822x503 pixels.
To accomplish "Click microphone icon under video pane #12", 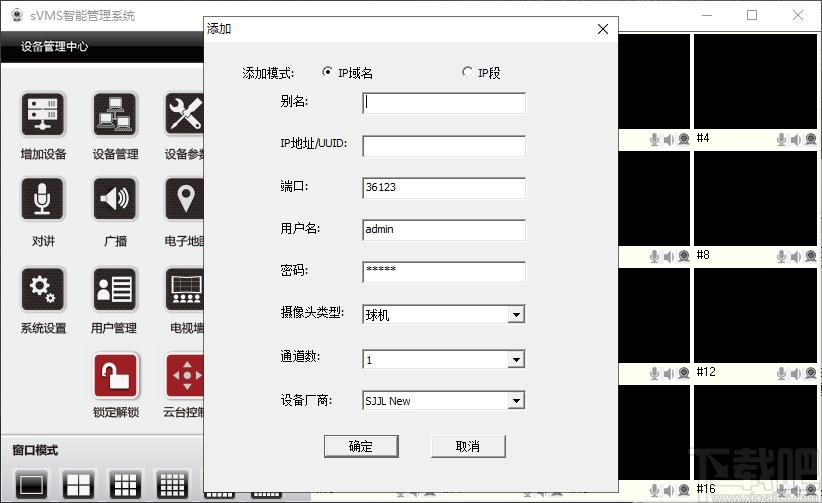I will pos(781,373).
